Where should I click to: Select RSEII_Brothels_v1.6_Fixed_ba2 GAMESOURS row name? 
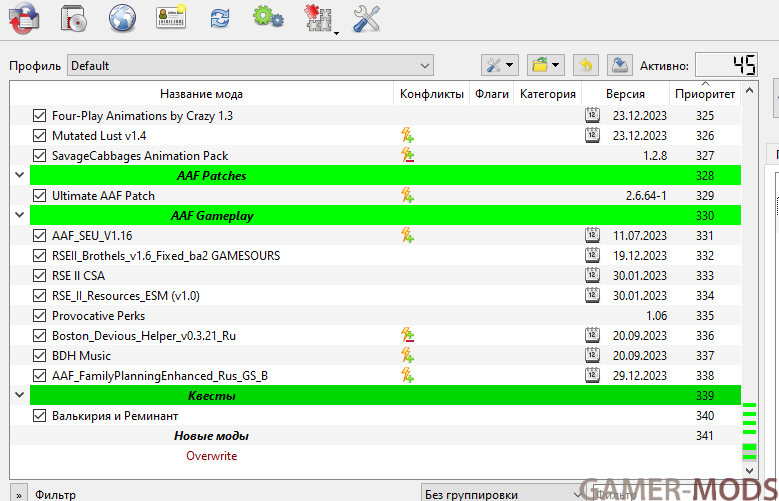pos(166,256)
